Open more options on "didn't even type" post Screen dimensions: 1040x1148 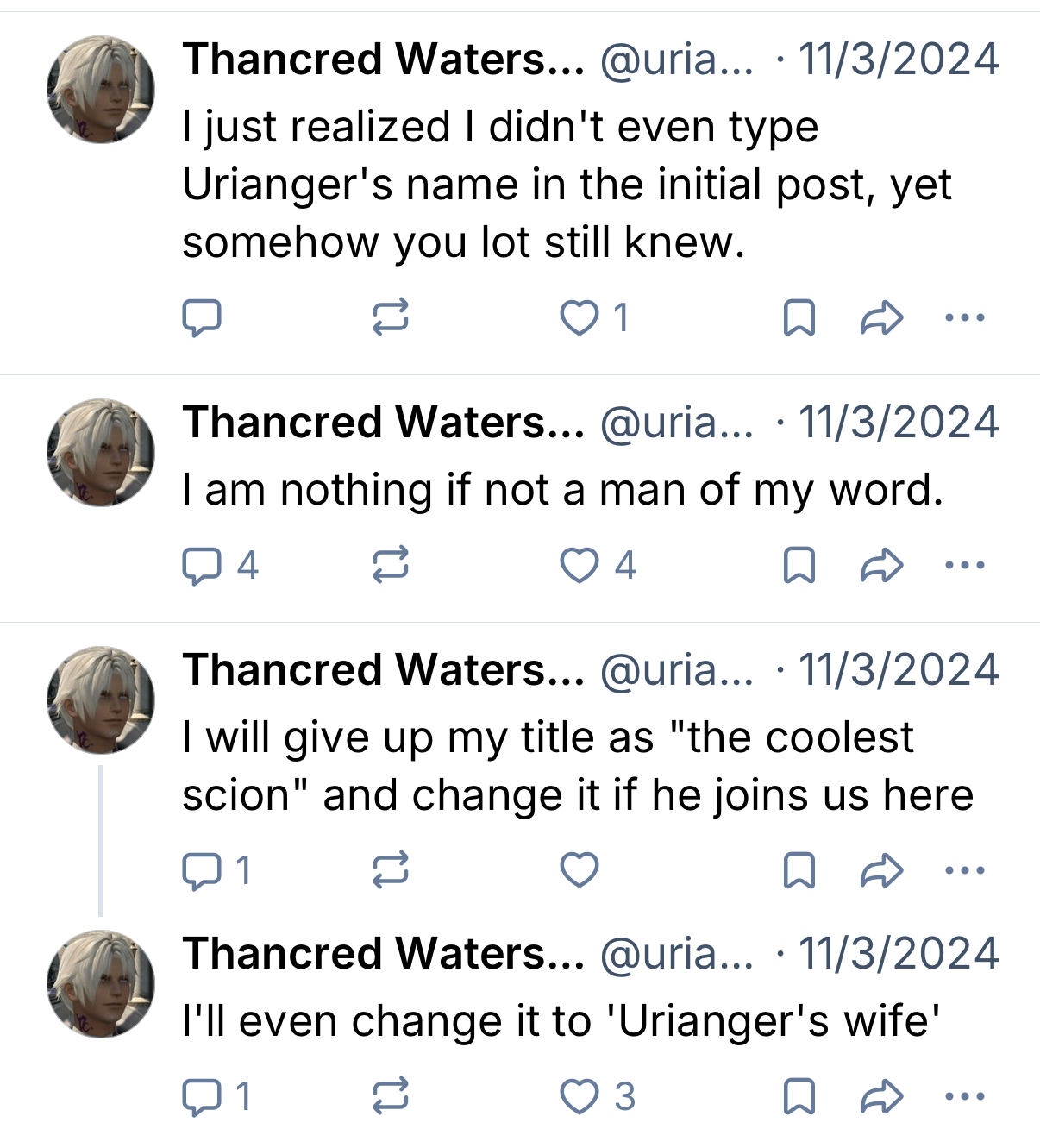[964, 318]
